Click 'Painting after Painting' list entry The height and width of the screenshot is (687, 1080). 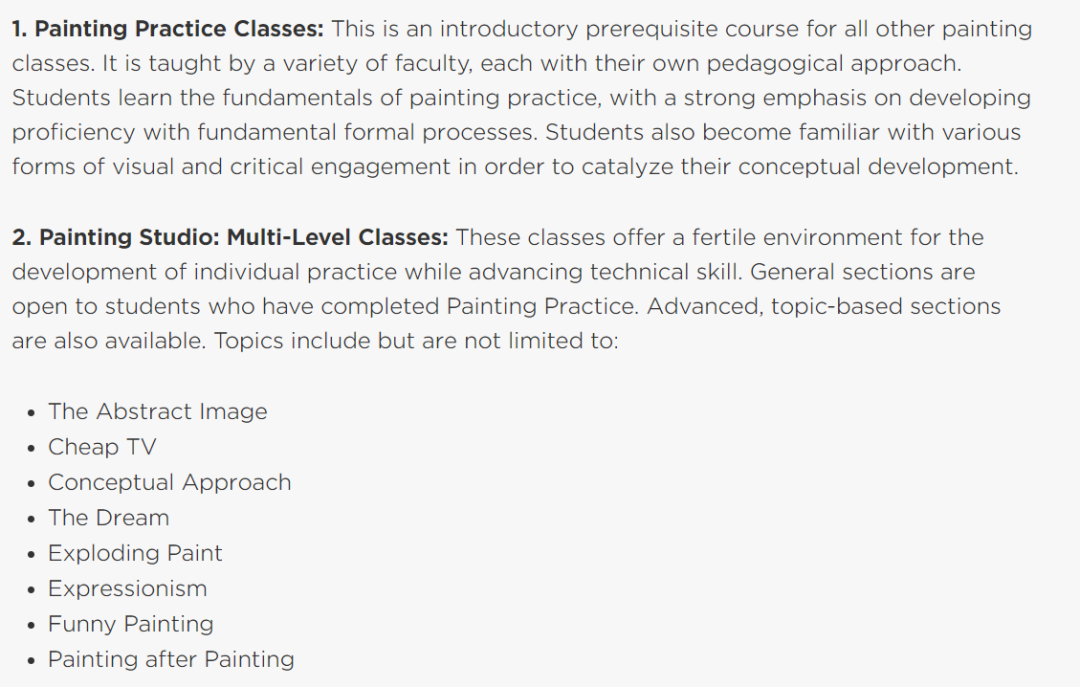[x=172, y=659]
